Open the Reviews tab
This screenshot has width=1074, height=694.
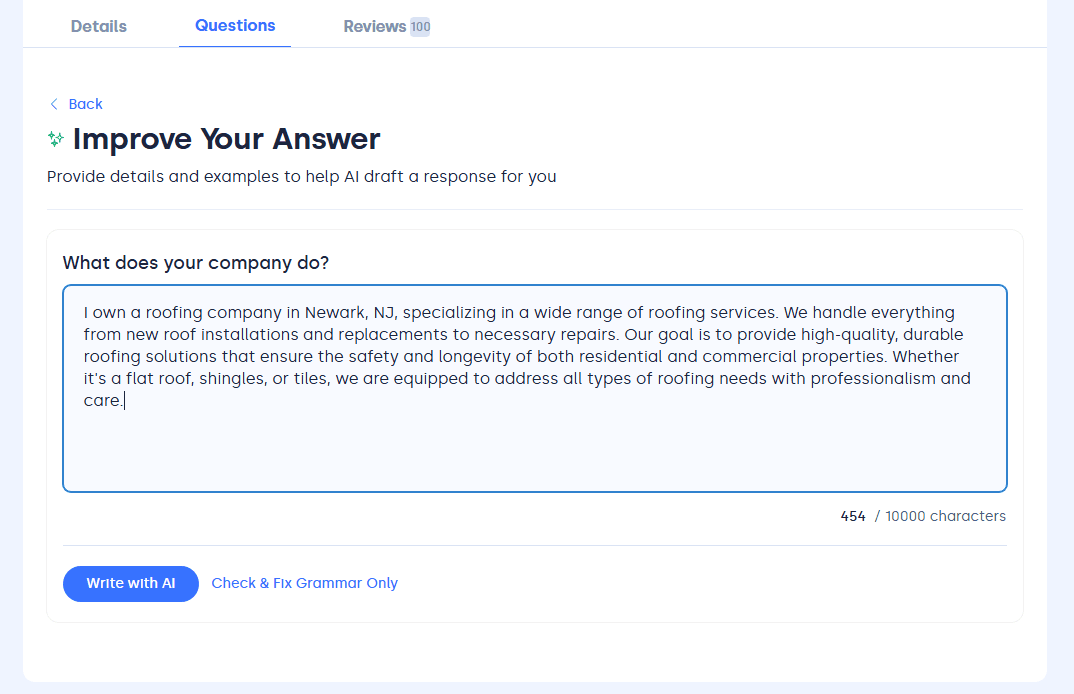[374, 27]
